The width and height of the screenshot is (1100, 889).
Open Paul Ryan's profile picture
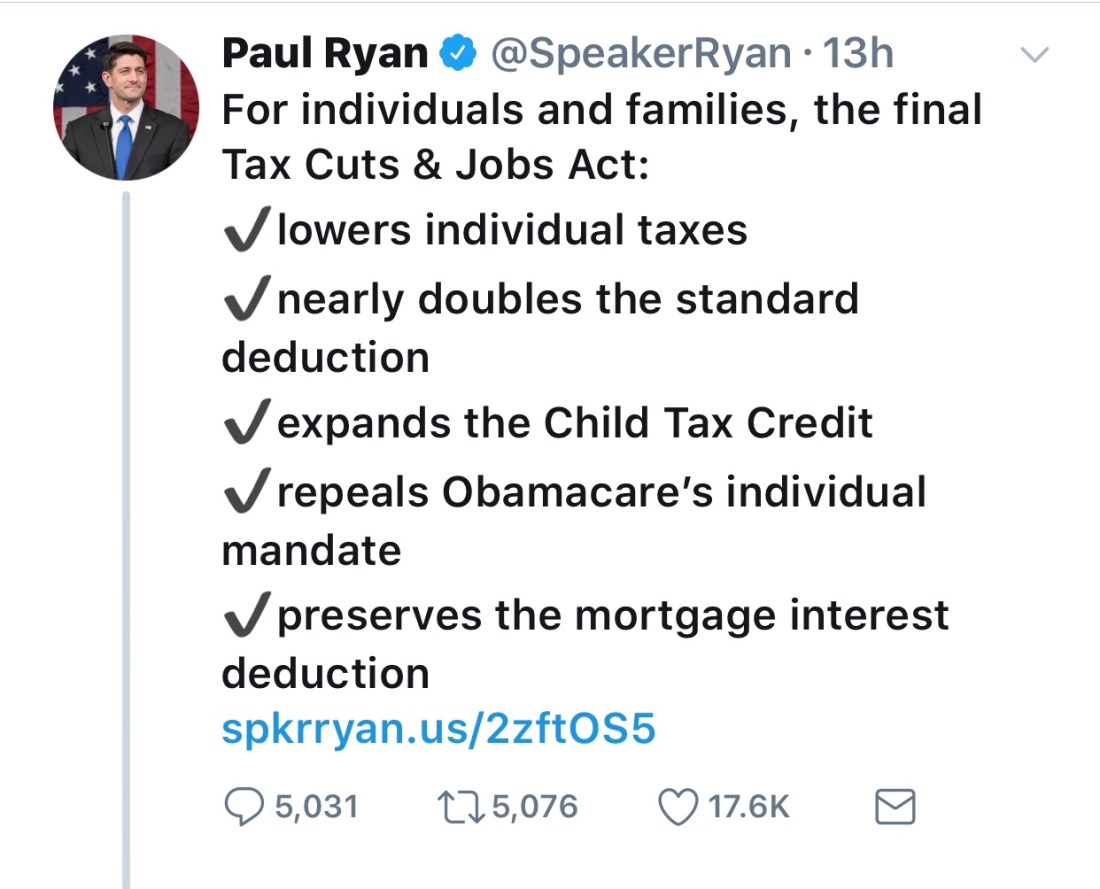click(x=125, y=108)
